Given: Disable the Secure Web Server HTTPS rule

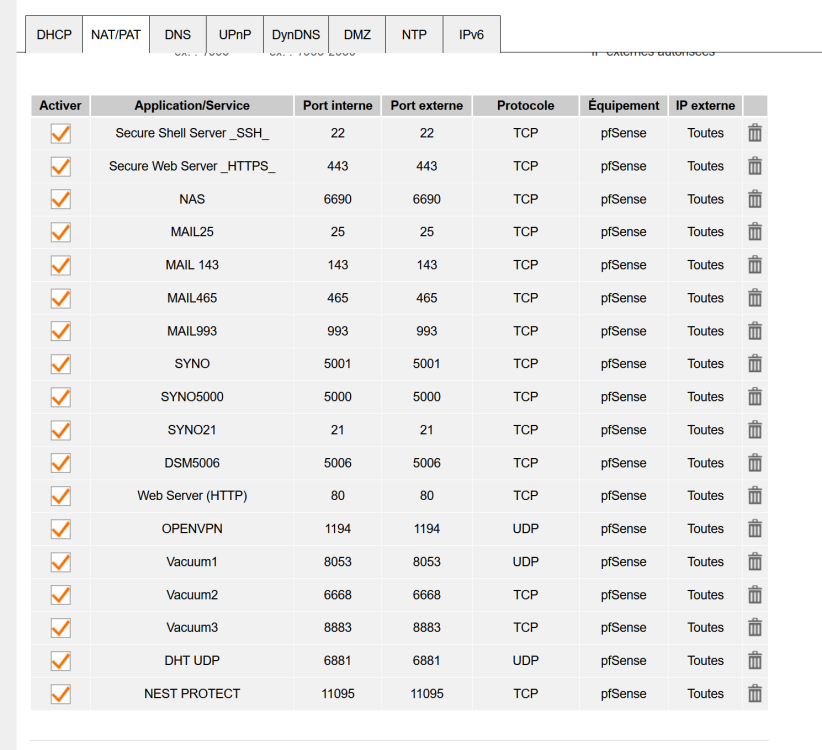Looking at the screenshot, I should point(60,166).
